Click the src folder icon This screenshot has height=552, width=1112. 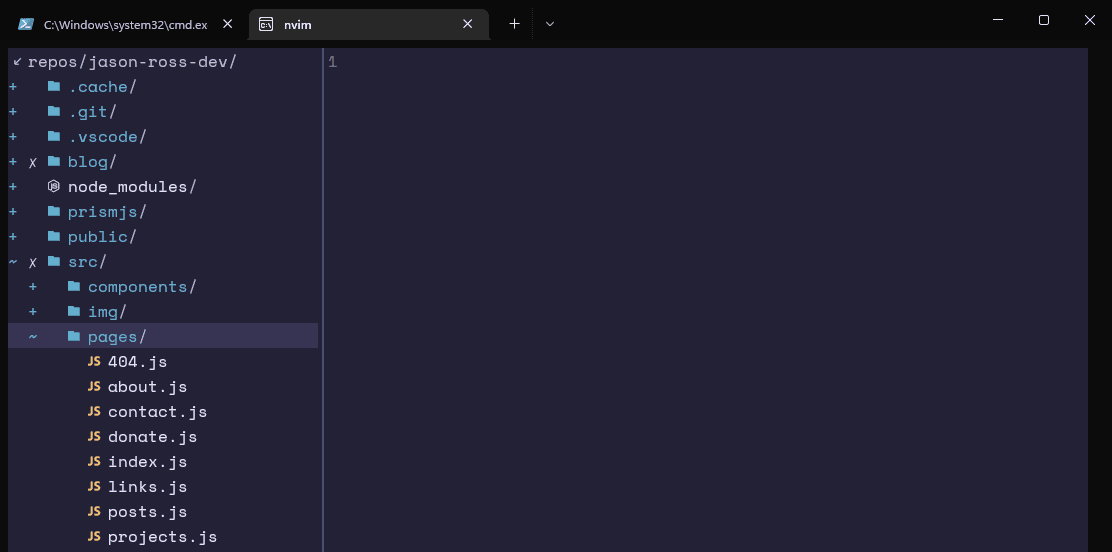(x=54, y=262)
